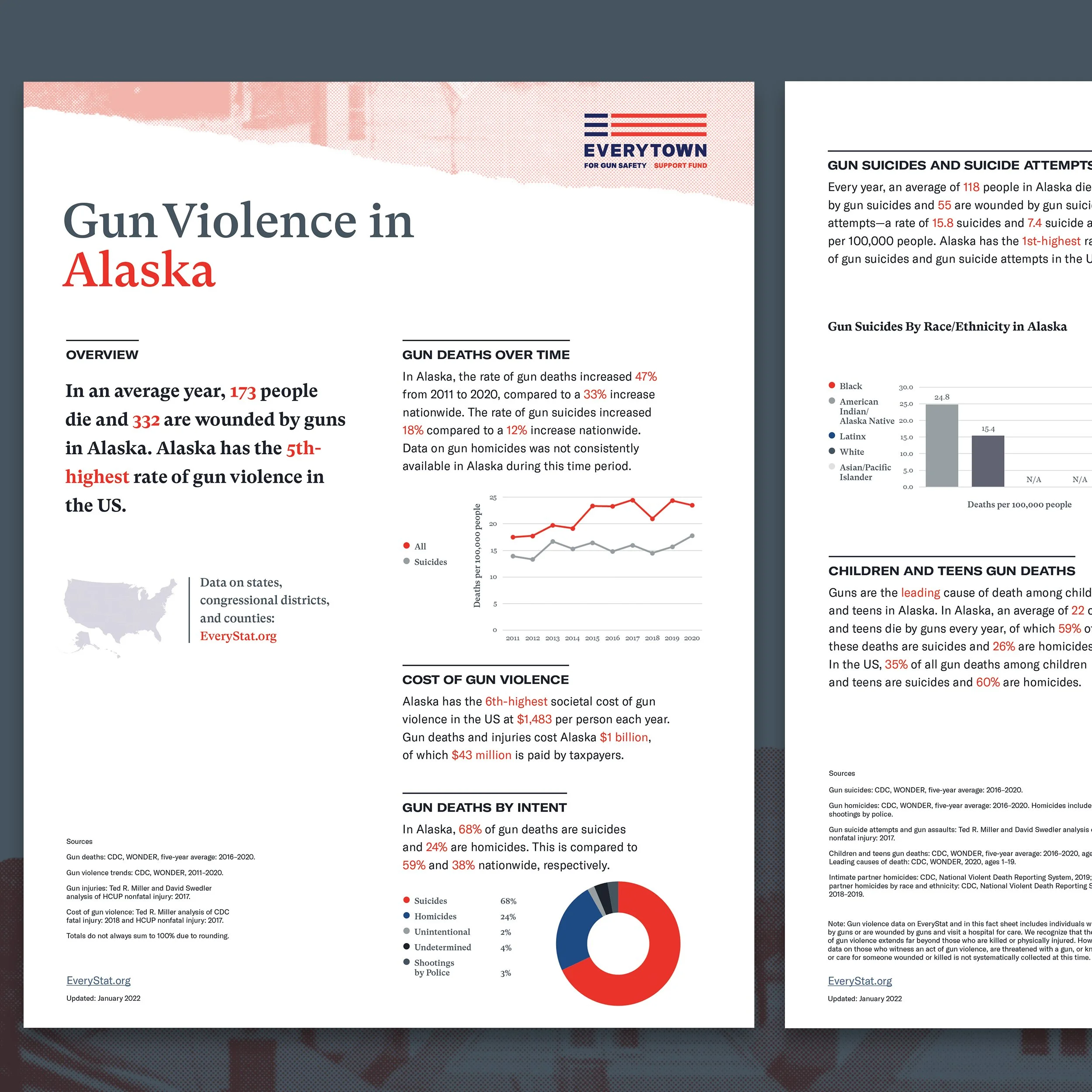Click the red '47%' value
Screen dimensions: 1092x1092
646,377
